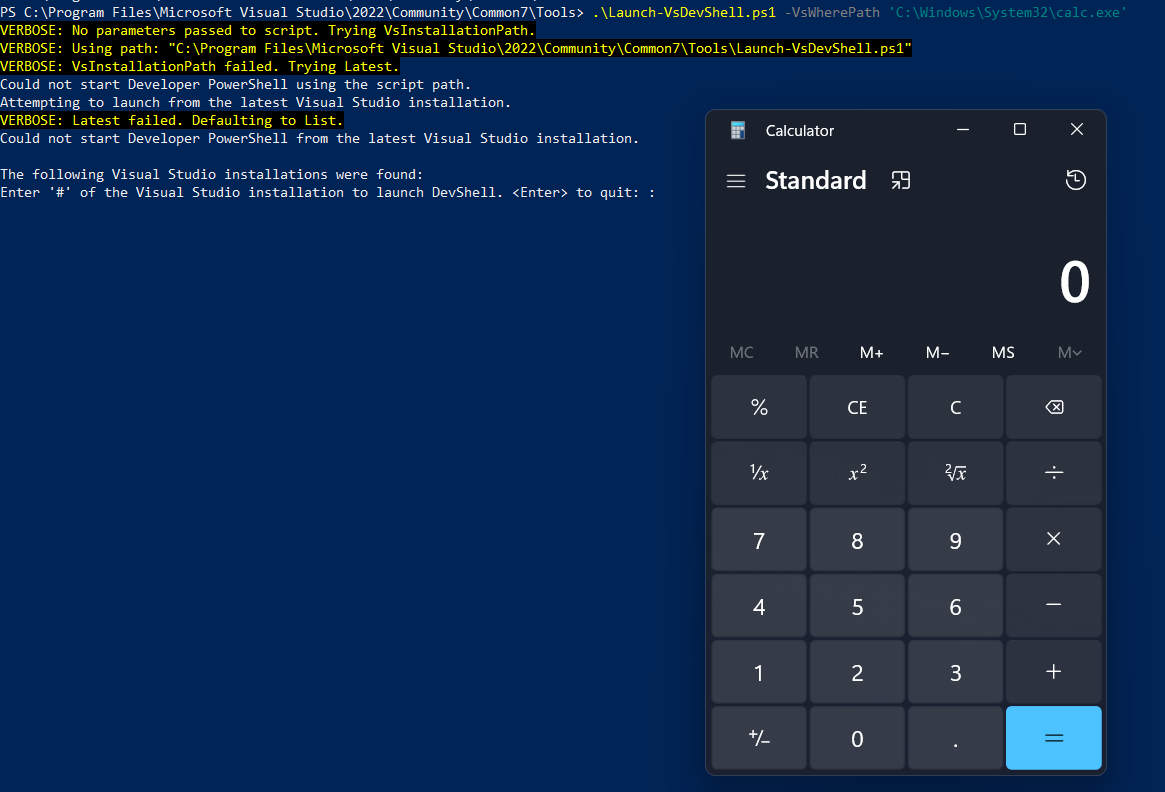The image size is (1165, 792).
Task: Click the plus operator key
Action: [1054, 672]
